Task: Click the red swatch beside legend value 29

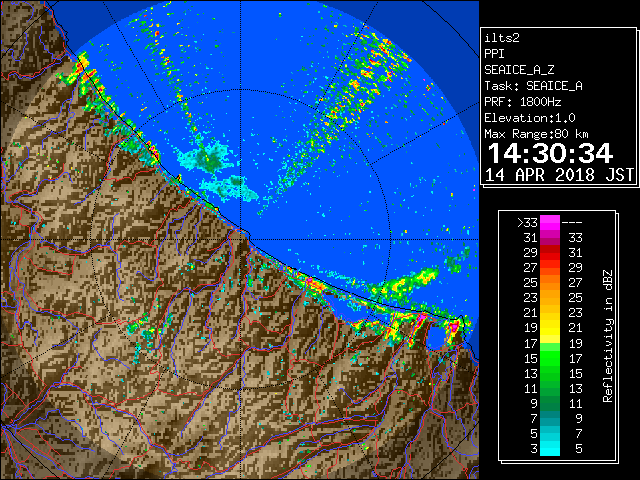Action: [x=550, y=253]
